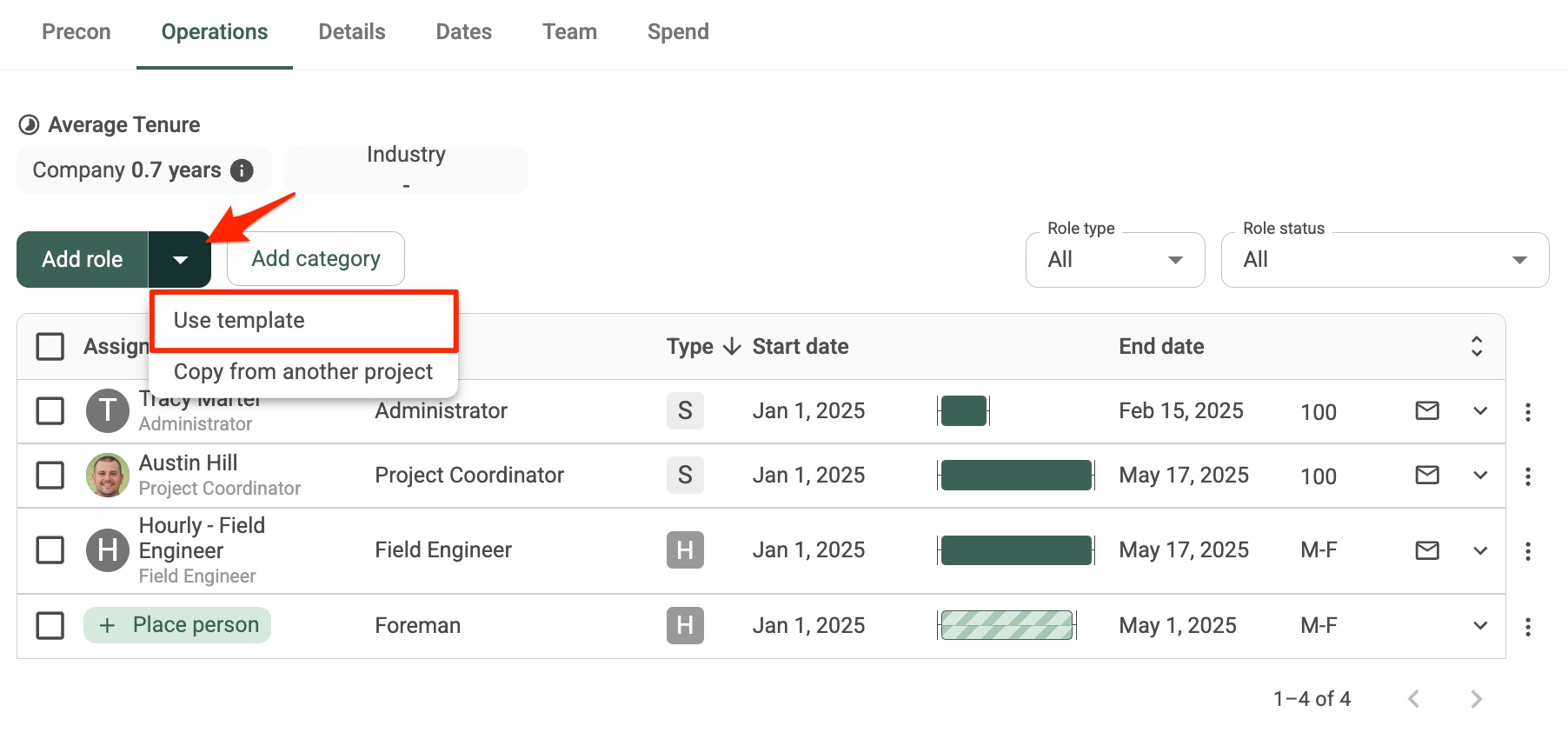Expand the Project Coordinator row chevron
Viewport: 1568px width, 739px height.
[1480, 476]
